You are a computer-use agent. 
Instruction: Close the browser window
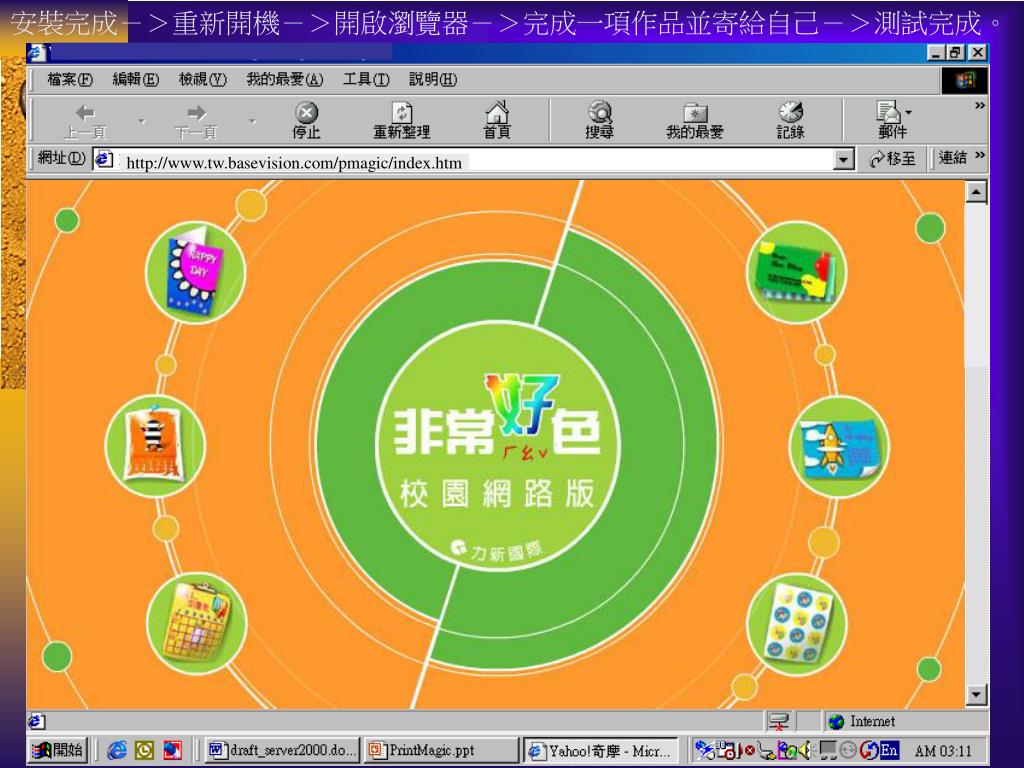click(977, 53)
